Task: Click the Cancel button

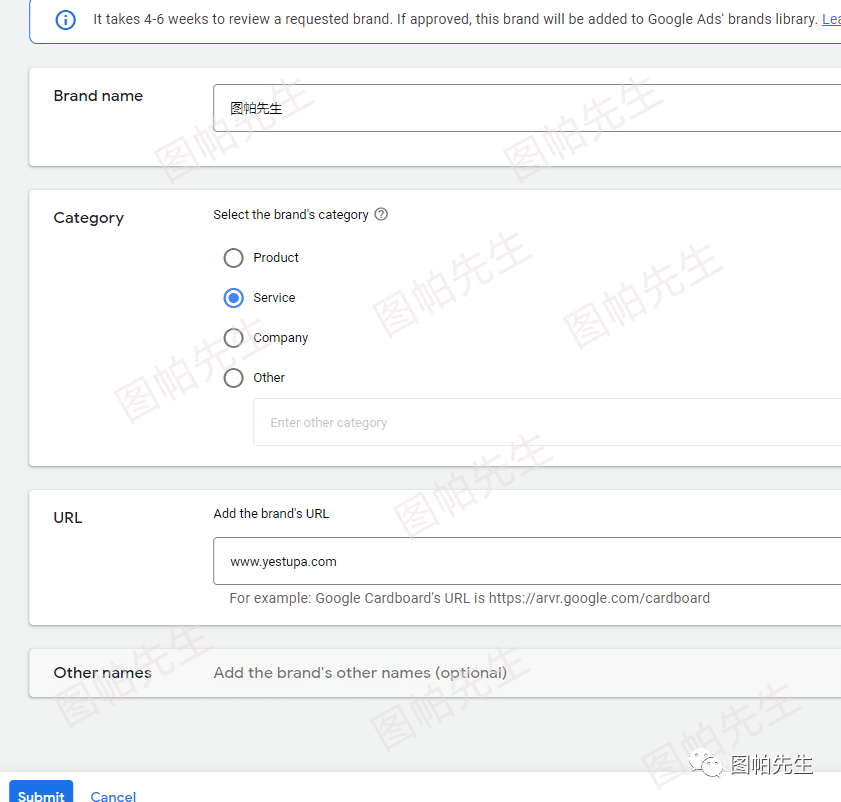Action: click(x=113, y=796)
